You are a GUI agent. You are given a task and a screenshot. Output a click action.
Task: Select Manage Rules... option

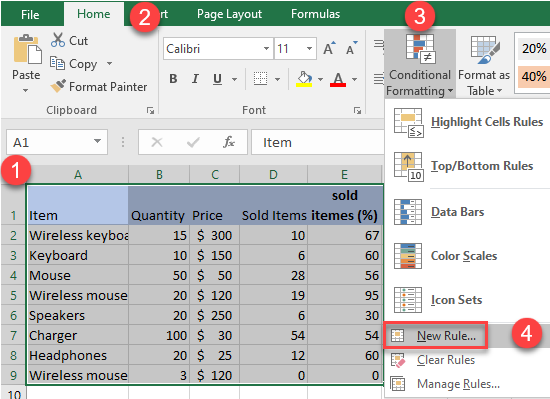pyautogui.click(x=468, y=384)
